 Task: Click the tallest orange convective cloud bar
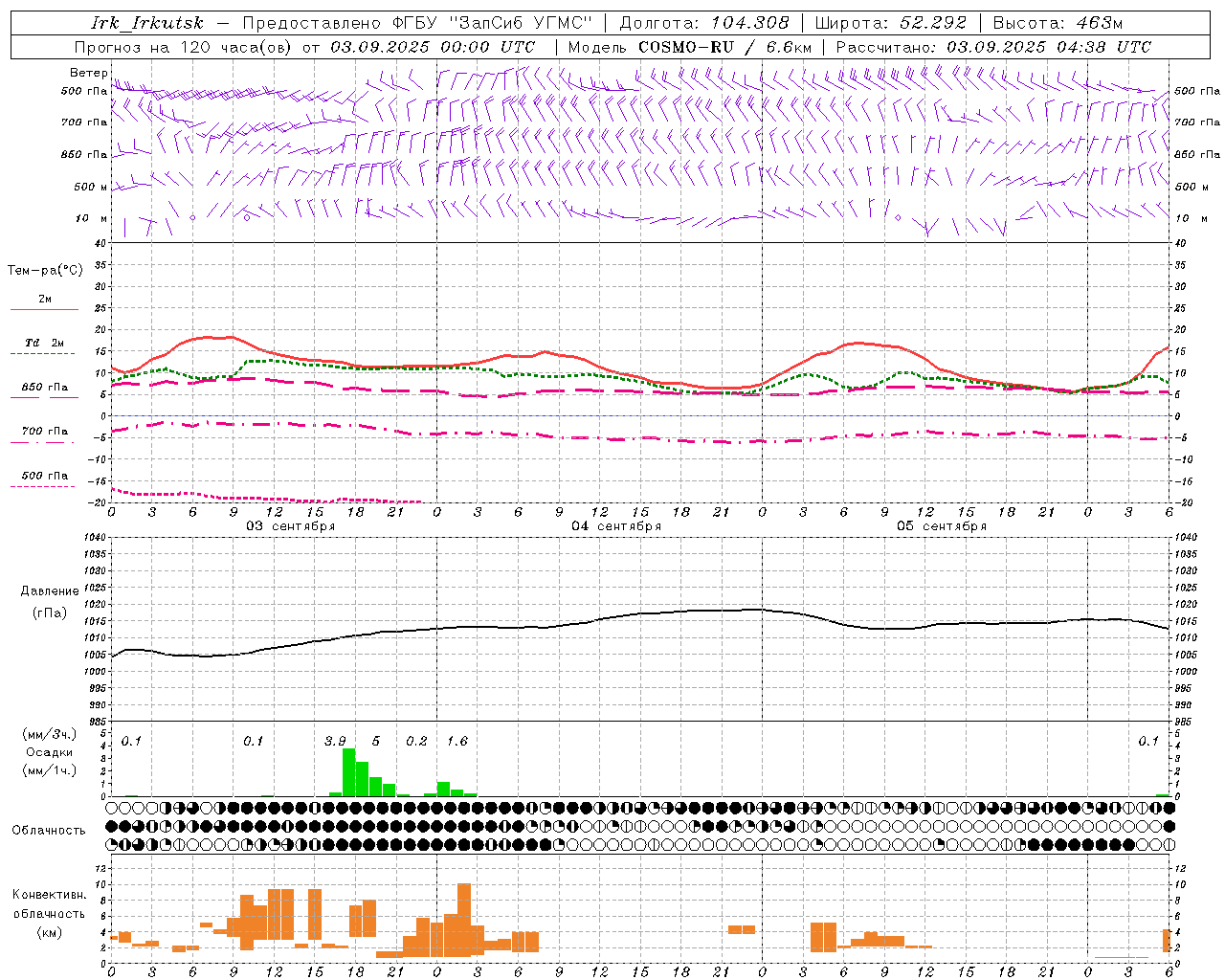(x=464, y=920)
